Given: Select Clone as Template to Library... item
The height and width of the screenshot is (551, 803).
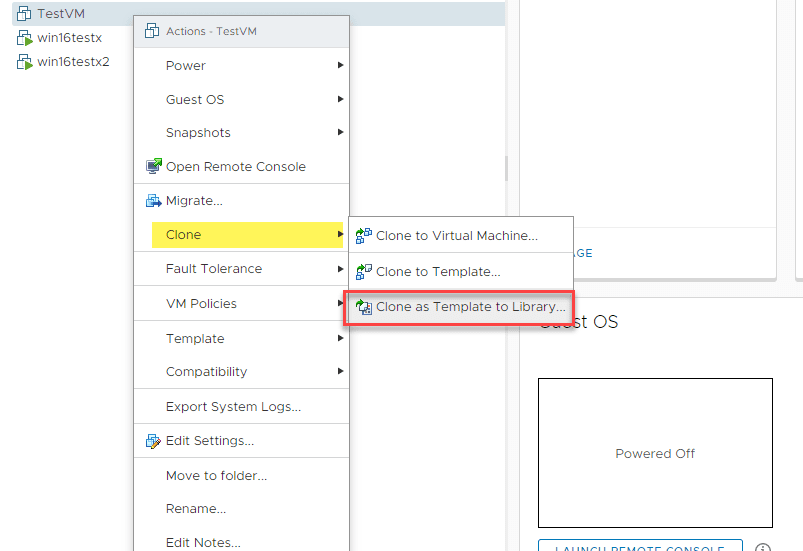Looking at the screenshot, I should click(459, 307).
